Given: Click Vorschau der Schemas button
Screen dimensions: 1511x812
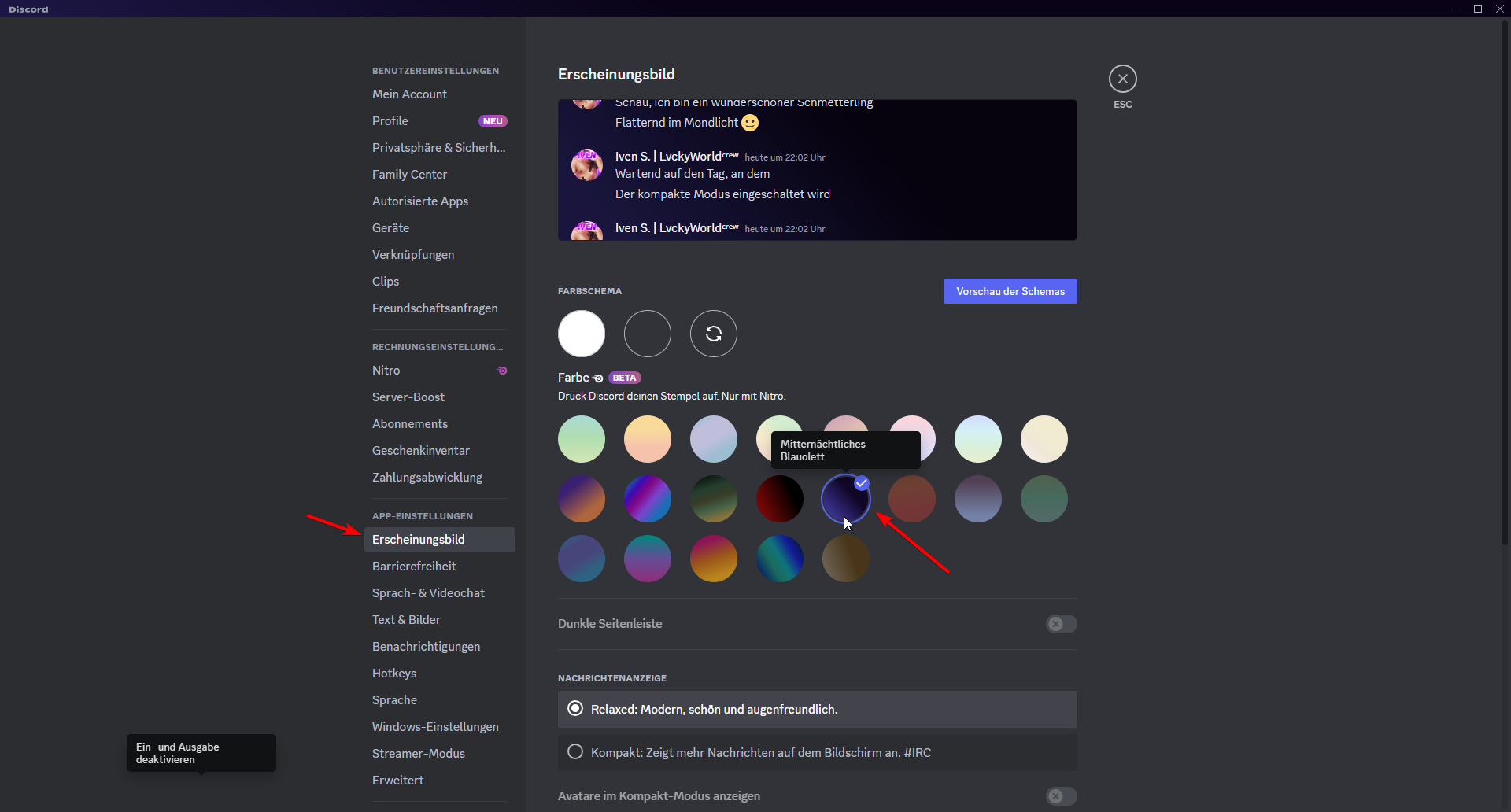Looking at the screenshot, I should (1010, 291).
